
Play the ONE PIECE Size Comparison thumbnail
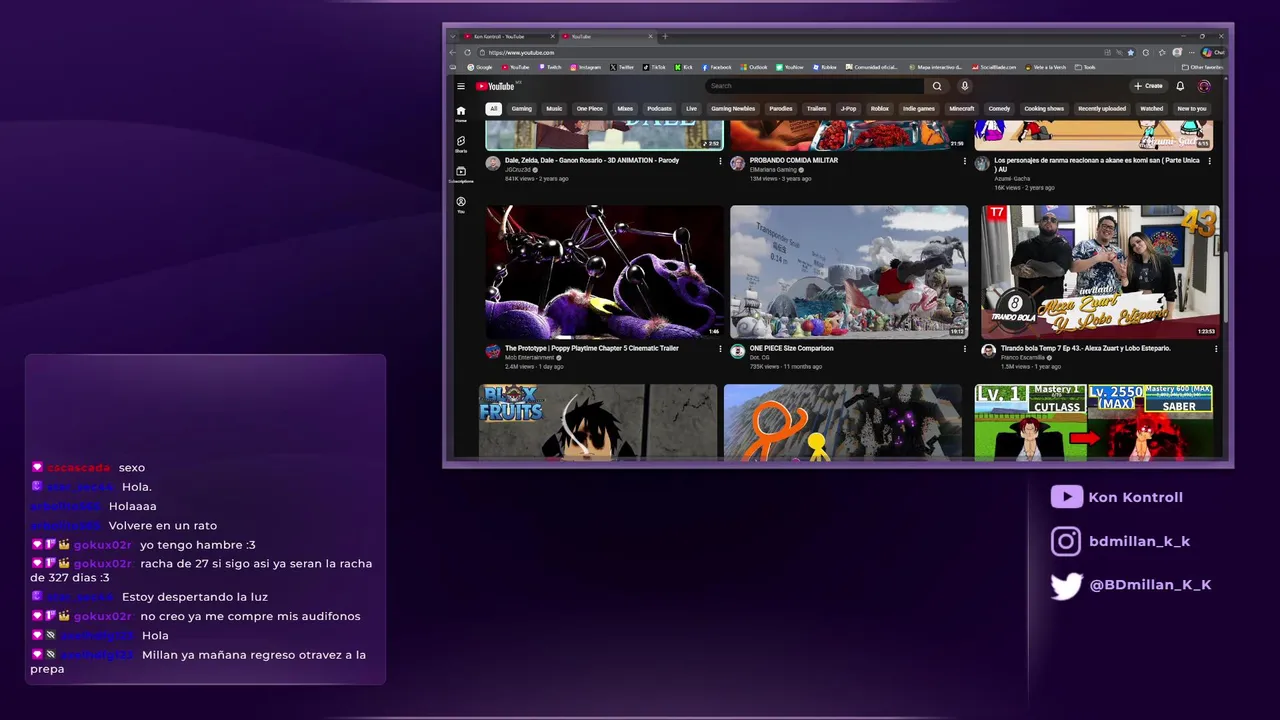(x=849, y=272)
